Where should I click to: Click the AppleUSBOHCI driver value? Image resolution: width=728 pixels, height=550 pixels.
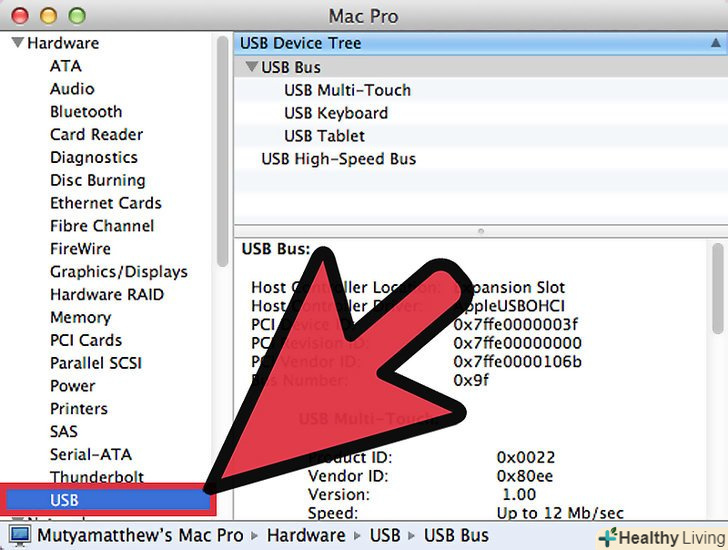click(509, 306)
